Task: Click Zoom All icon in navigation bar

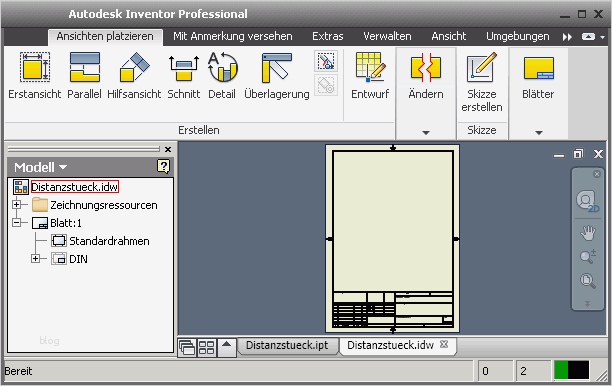Action: pyautogui.click(x=587, y=280)
